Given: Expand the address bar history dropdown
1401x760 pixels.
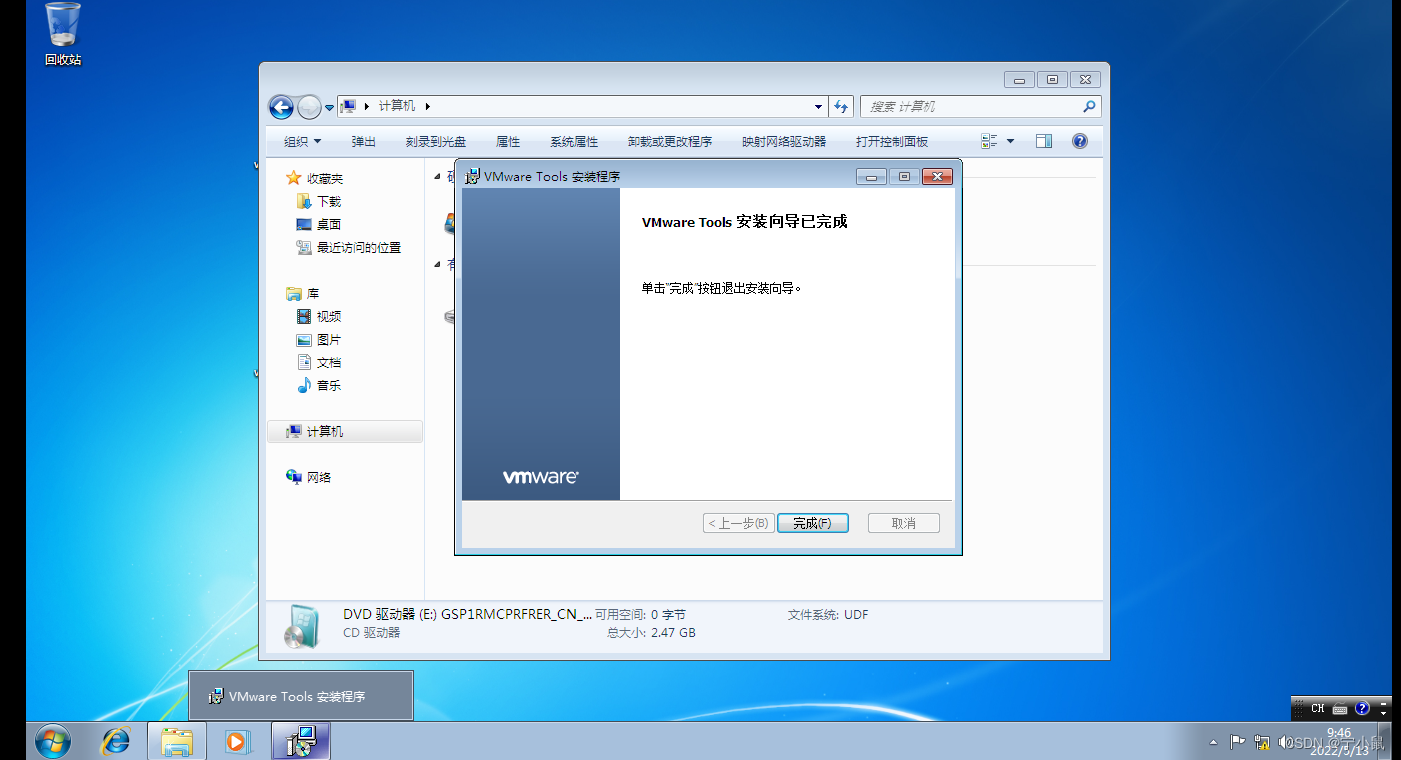Looking at the screenshot, I should 819,106.
